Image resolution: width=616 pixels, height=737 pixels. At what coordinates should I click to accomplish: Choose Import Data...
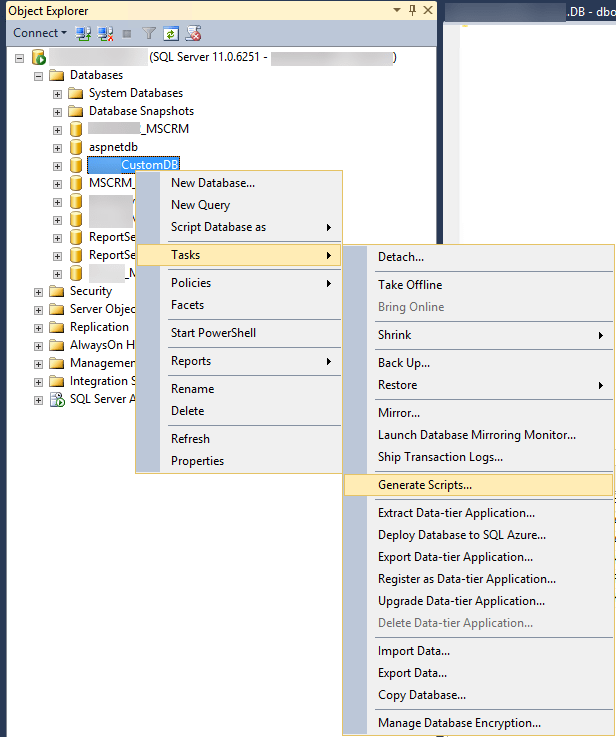[x=478, y=651]
